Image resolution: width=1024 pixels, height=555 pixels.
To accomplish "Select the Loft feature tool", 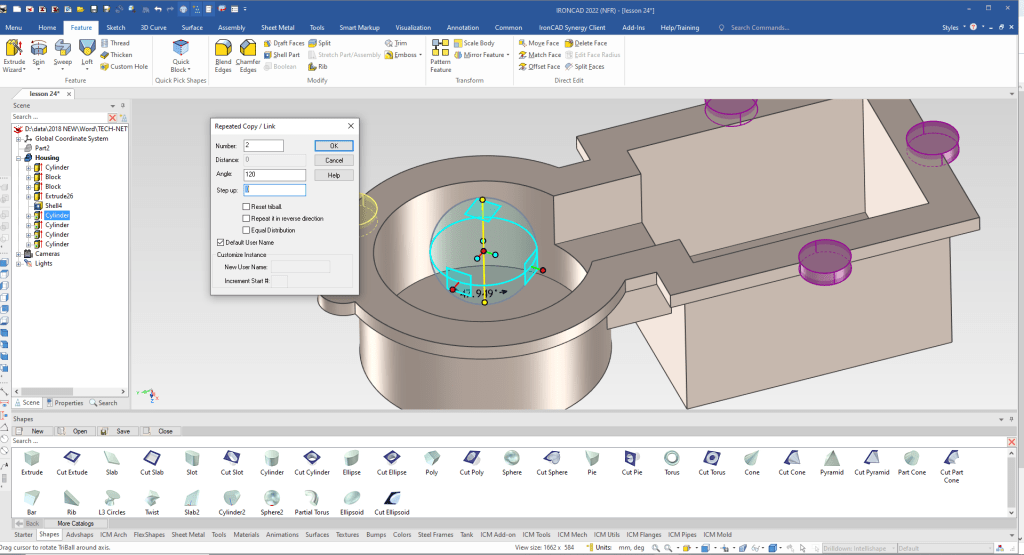I will click(87, 49).
